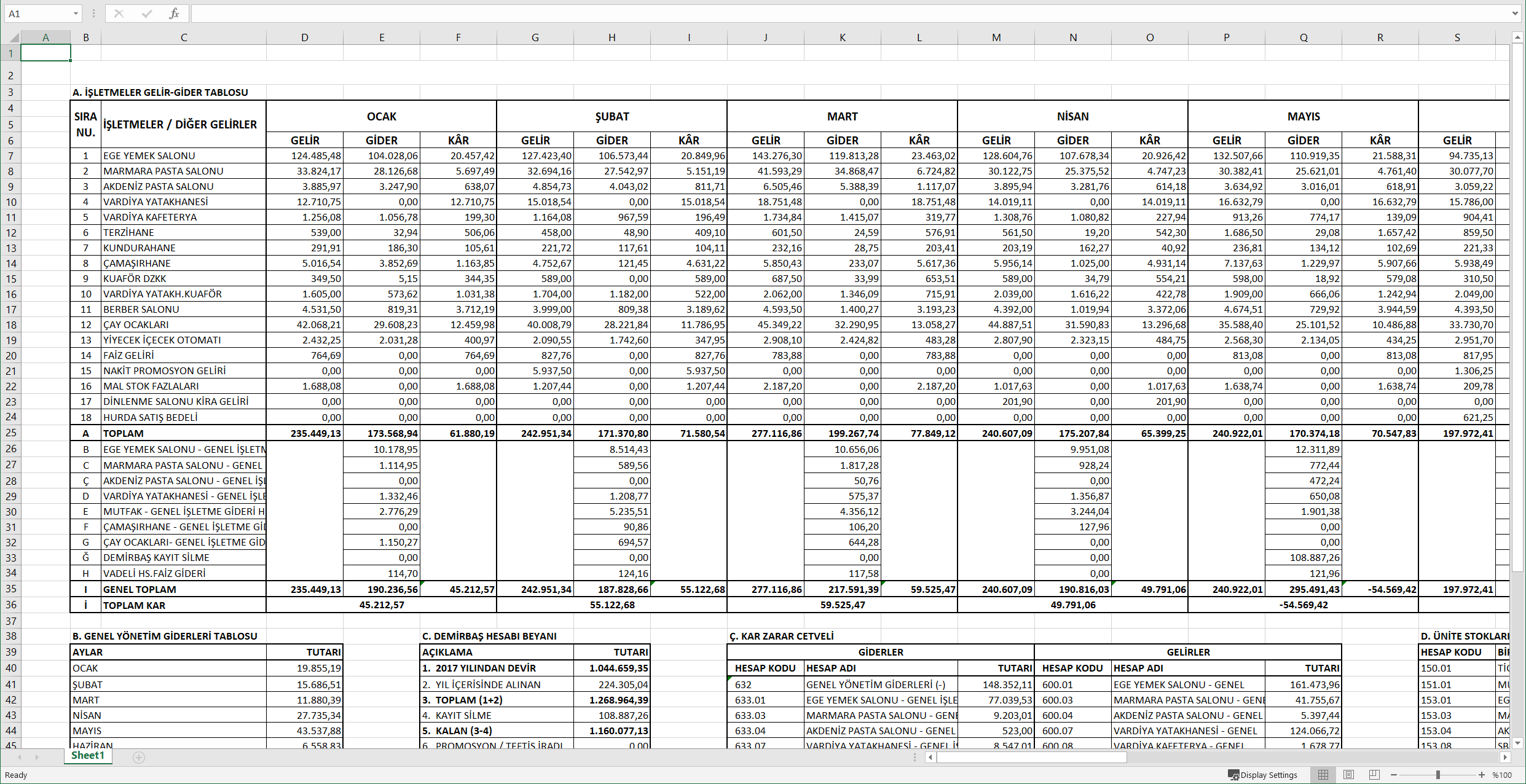Image resolution: width=1526 pixels, height=784 pixels.
Task: Click the zoom in plus icon
Action: coord(1482,775)
